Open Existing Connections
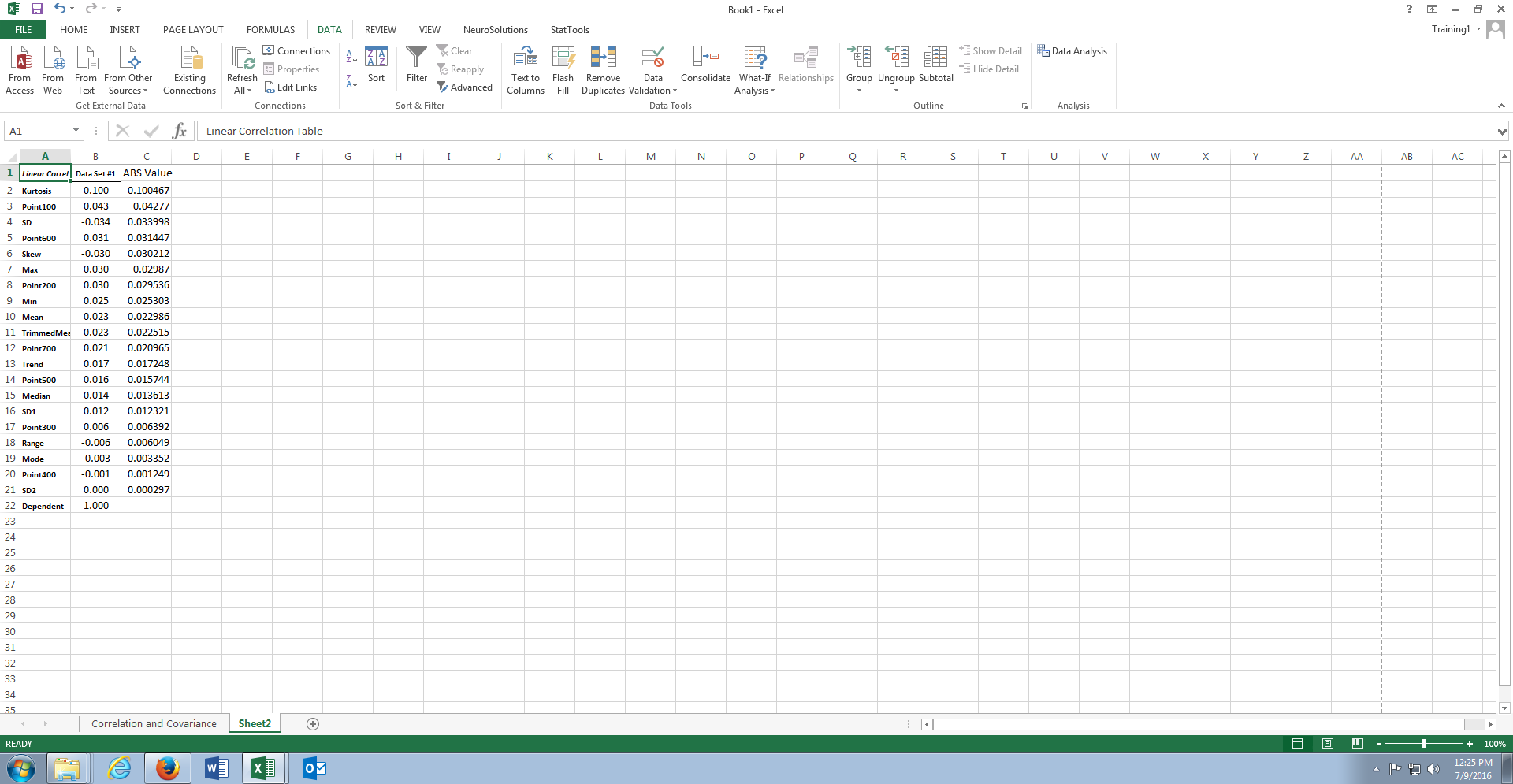1513x784 pixels. [189, 70]
